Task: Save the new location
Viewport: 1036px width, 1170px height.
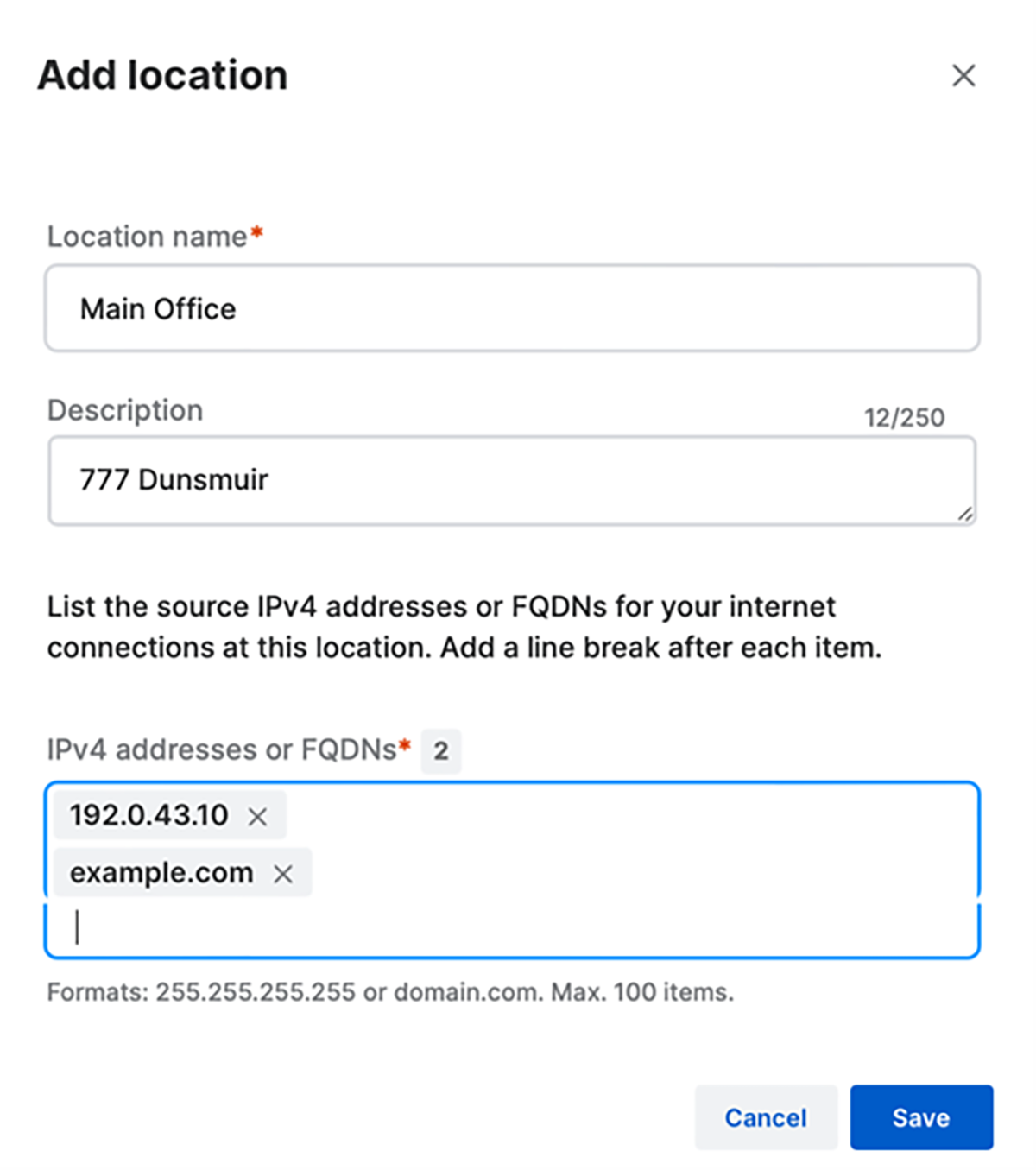Action: [x=920, y=1117]
